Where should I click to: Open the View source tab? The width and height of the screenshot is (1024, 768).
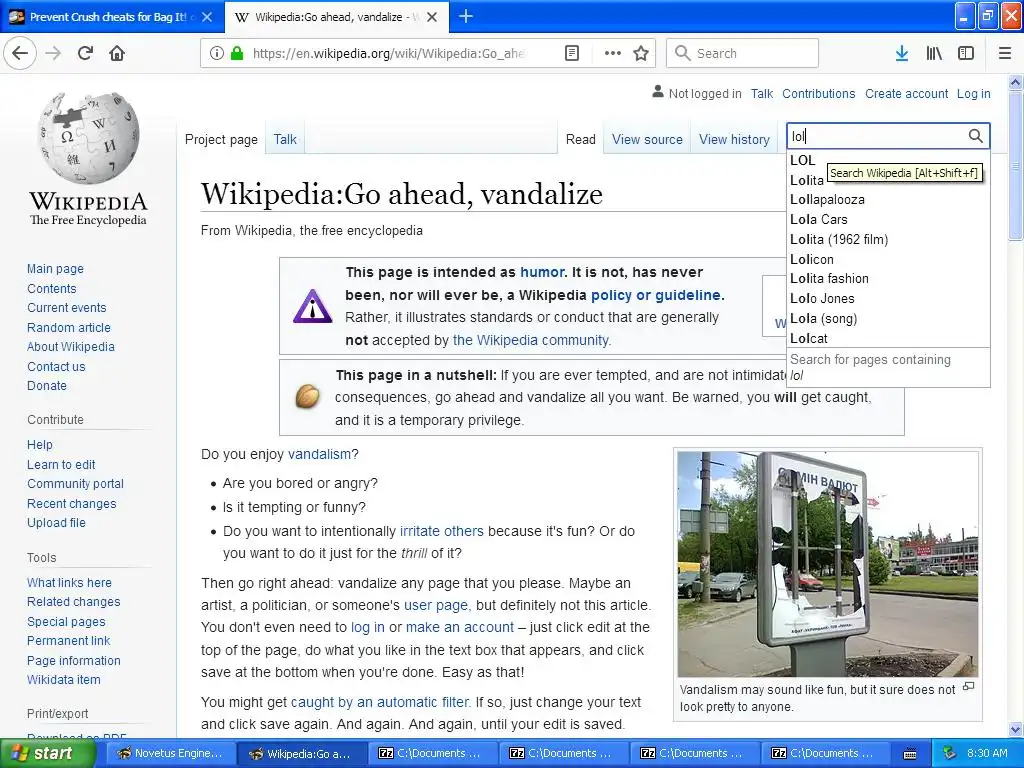pyautogui.click(x=647, y=139)
